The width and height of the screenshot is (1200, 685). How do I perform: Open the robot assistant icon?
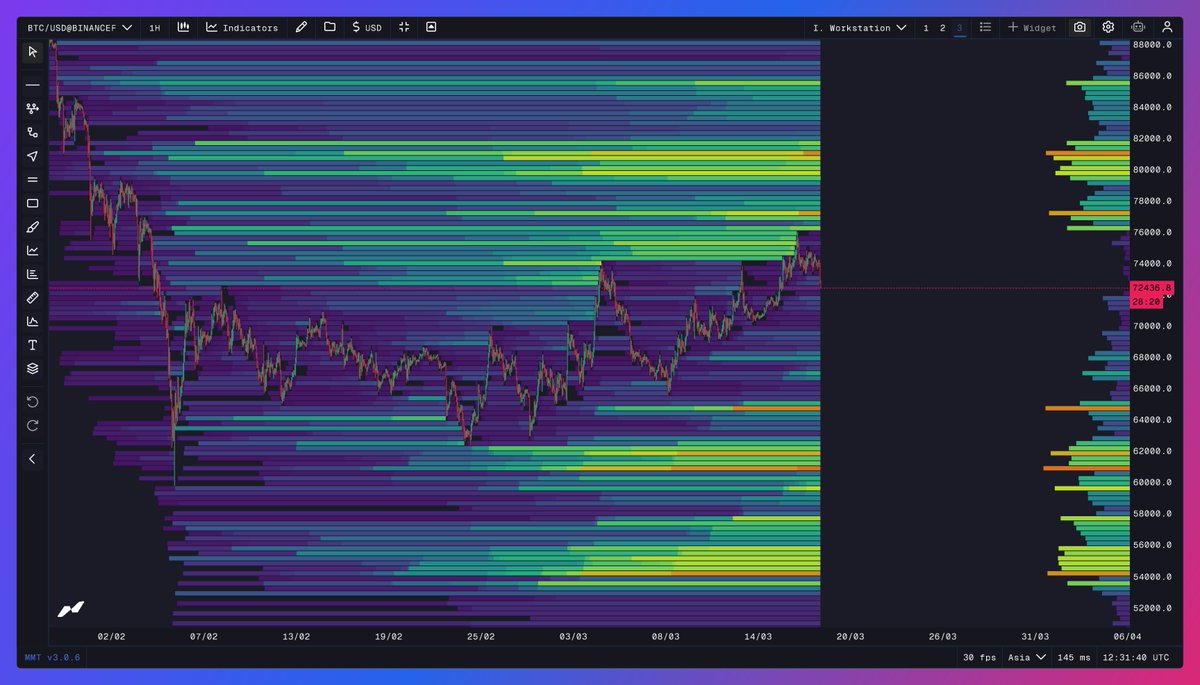1138,28
